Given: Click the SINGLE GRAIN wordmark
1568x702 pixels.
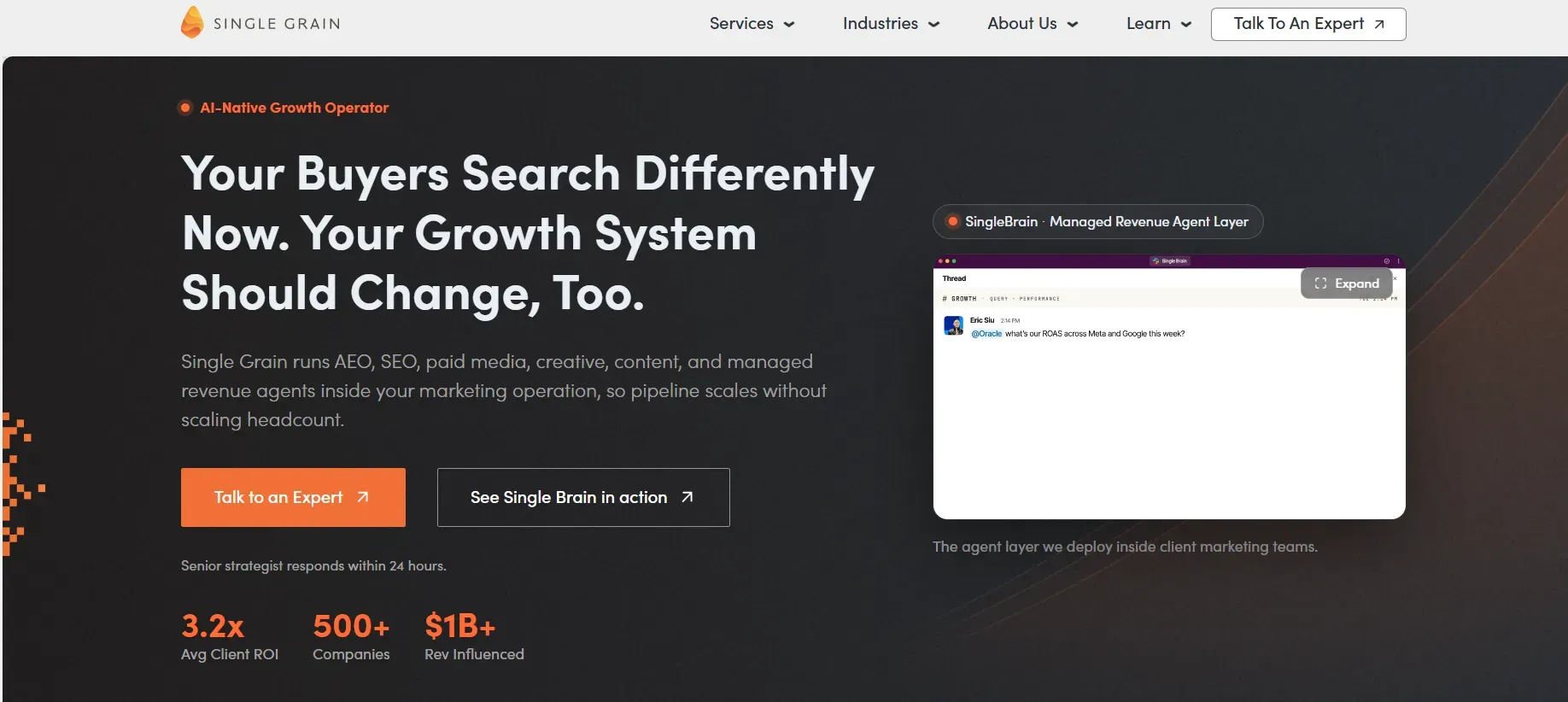Looking at the screenshot, I should click(277, 24).
